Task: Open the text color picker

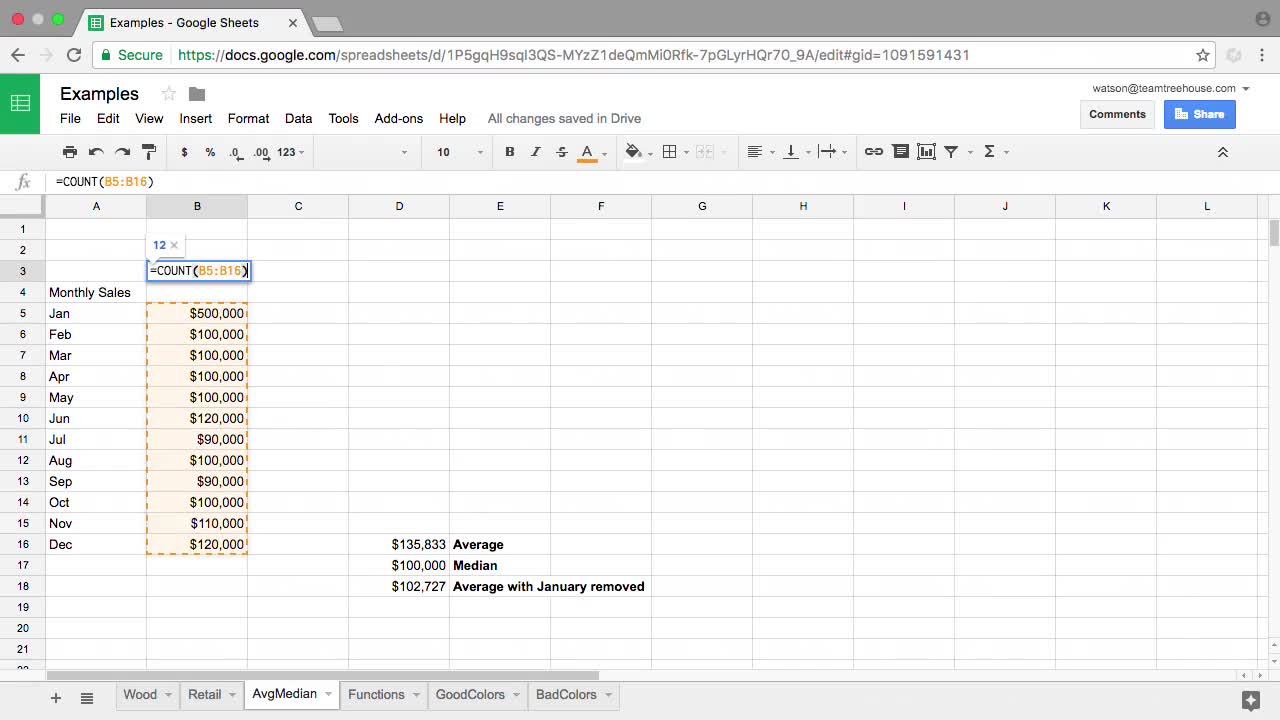Action: [x=587, y=152]
